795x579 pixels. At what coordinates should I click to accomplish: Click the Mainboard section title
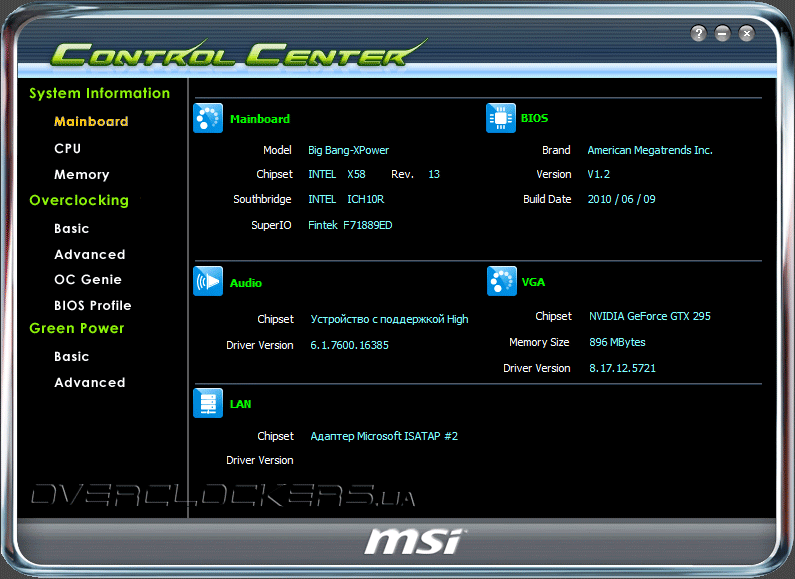point(260,119)
